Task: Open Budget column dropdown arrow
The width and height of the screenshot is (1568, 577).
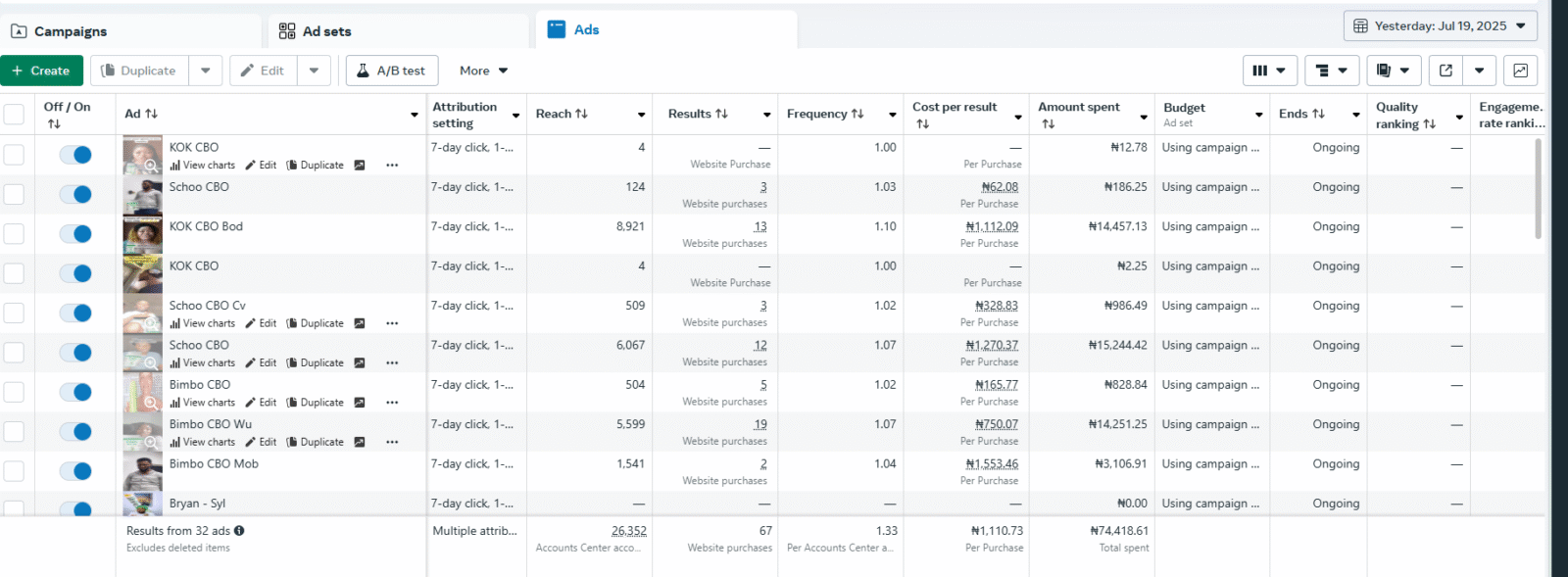Action: pos(1259,115)
